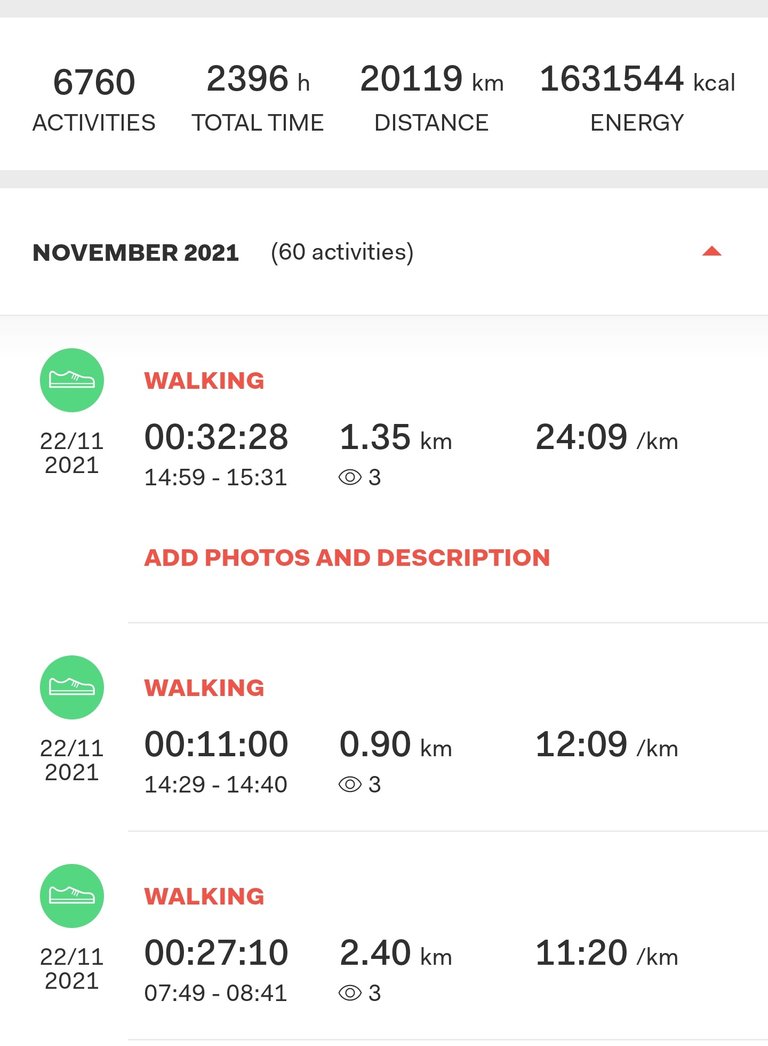Click the views eye icon under 0.90 km
Screen dimensions: 768x1046
(350, 784)
